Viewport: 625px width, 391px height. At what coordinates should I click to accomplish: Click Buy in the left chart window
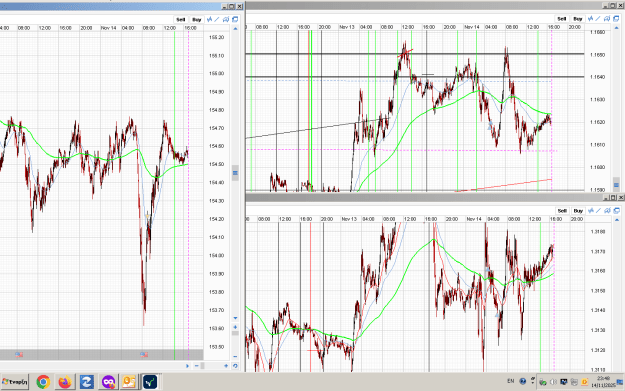(197, 20)
